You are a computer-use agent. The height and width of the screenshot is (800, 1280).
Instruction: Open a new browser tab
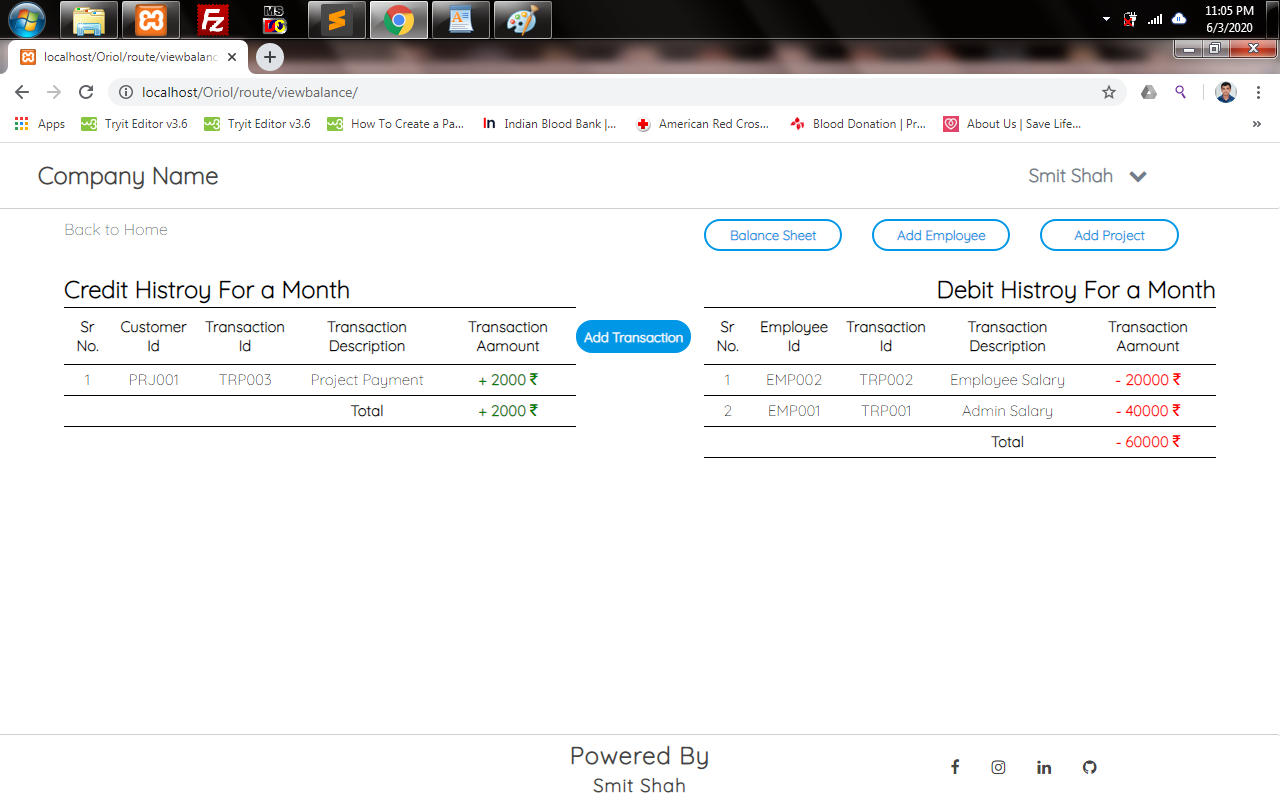click(270, 57)
